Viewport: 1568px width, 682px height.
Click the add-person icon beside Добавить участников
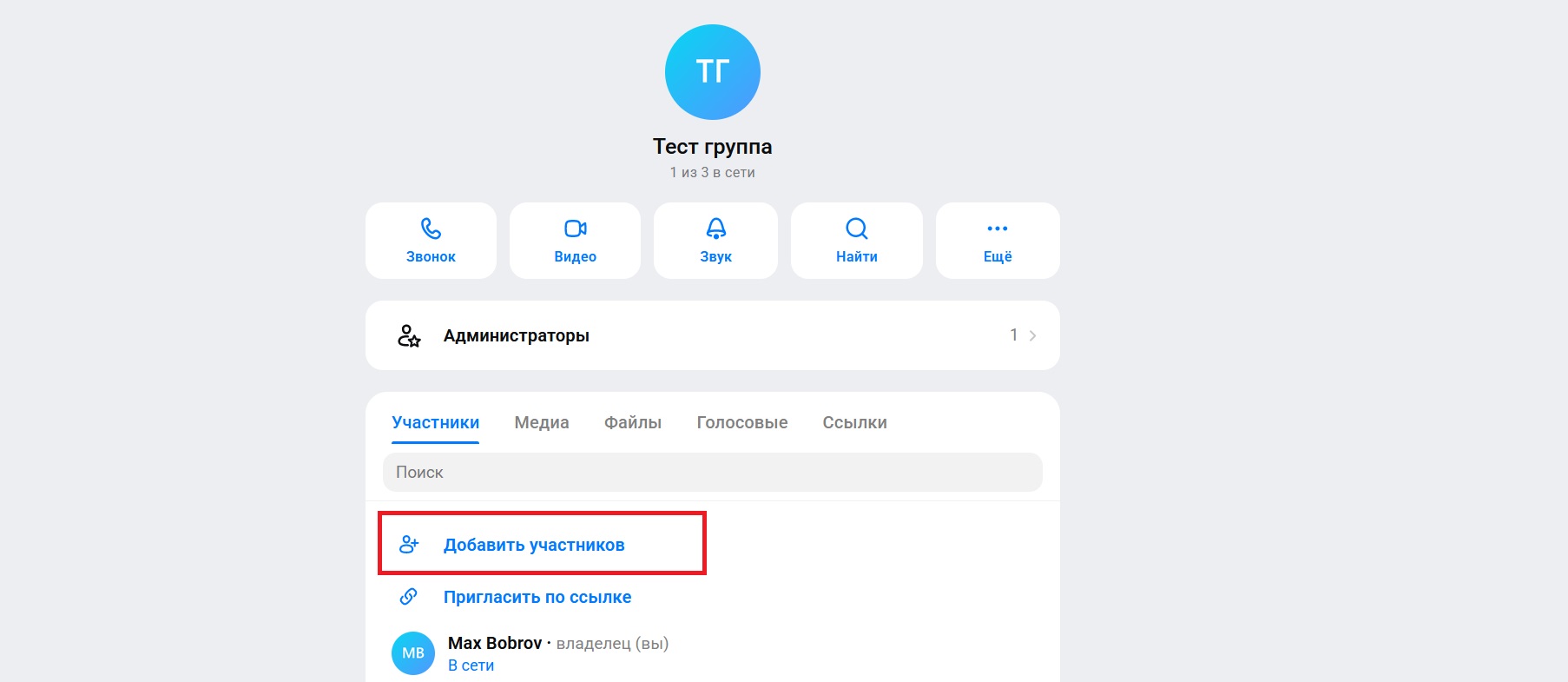[409, 545]
